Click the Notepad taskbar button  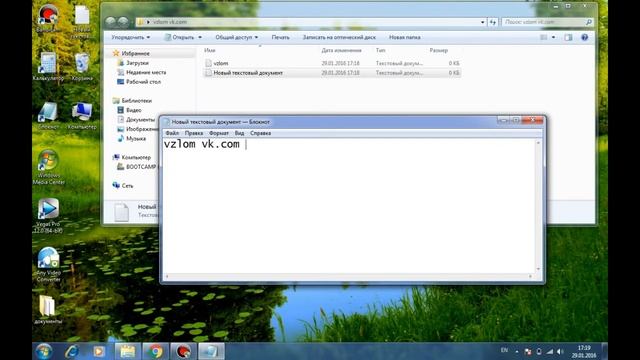(x=211, y=351)
